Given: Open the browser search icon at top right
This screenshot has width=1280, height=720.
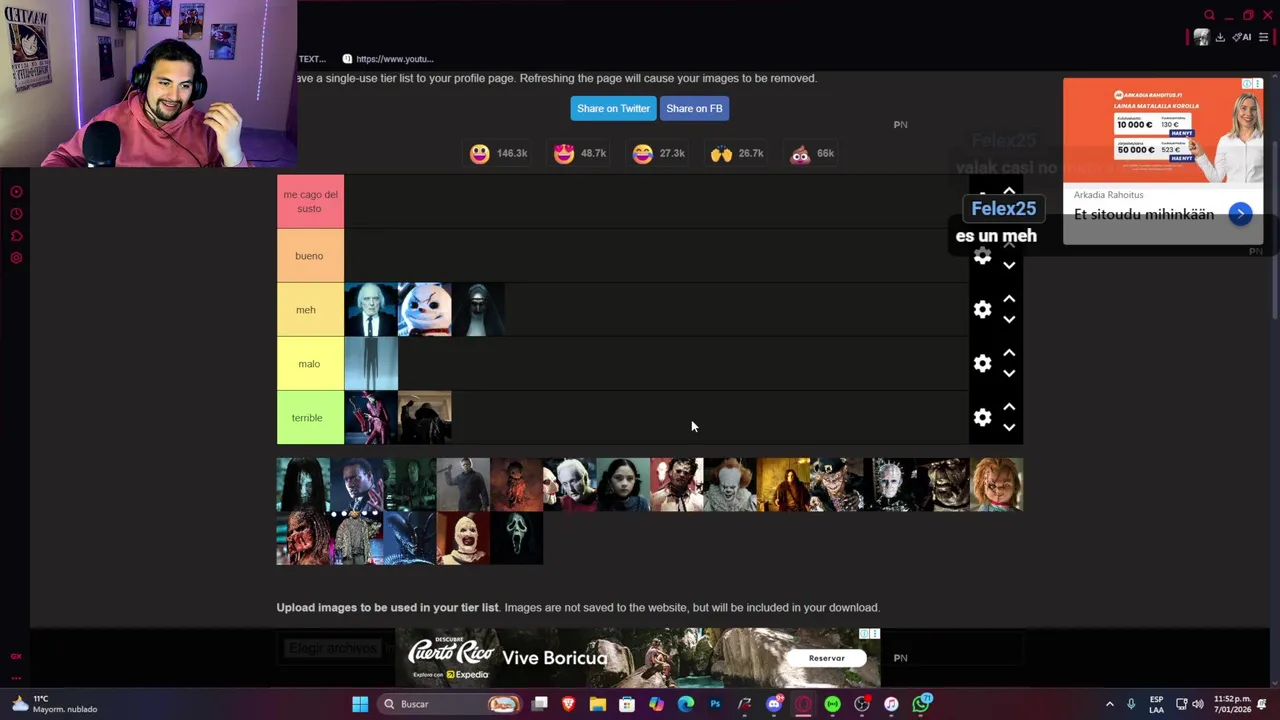Looking at the screenshot, I should pyautogui.click(x=1209, y=15).
